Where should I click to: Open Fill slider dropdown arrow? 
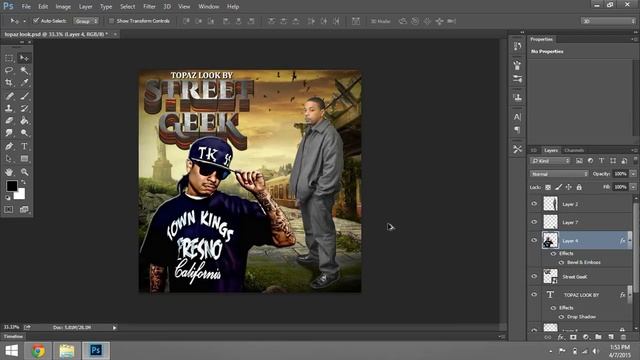tap(633, 187)
